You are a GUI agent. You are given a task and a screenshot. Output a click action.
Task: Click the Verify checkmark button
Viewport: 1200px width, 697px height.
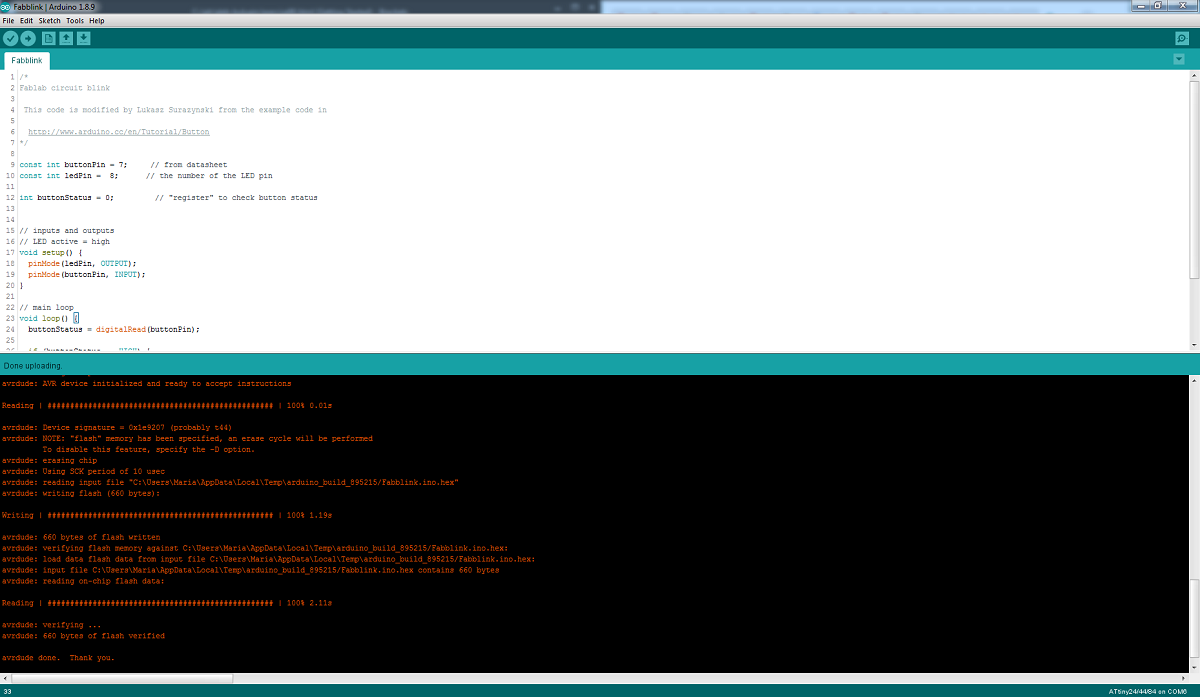(x=10, y=38)
